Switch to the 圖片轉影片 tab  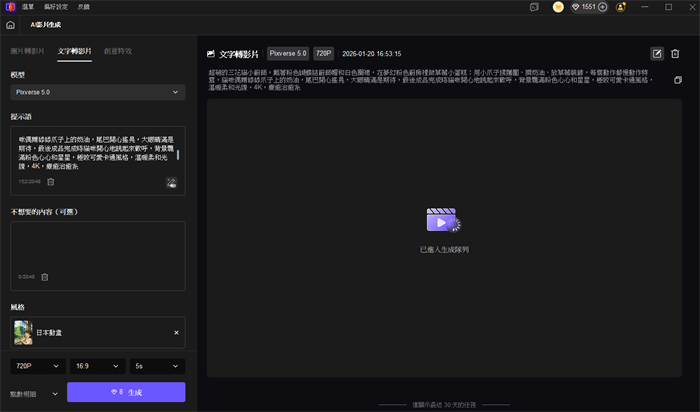pyautogui.click(x=27, y=51)
